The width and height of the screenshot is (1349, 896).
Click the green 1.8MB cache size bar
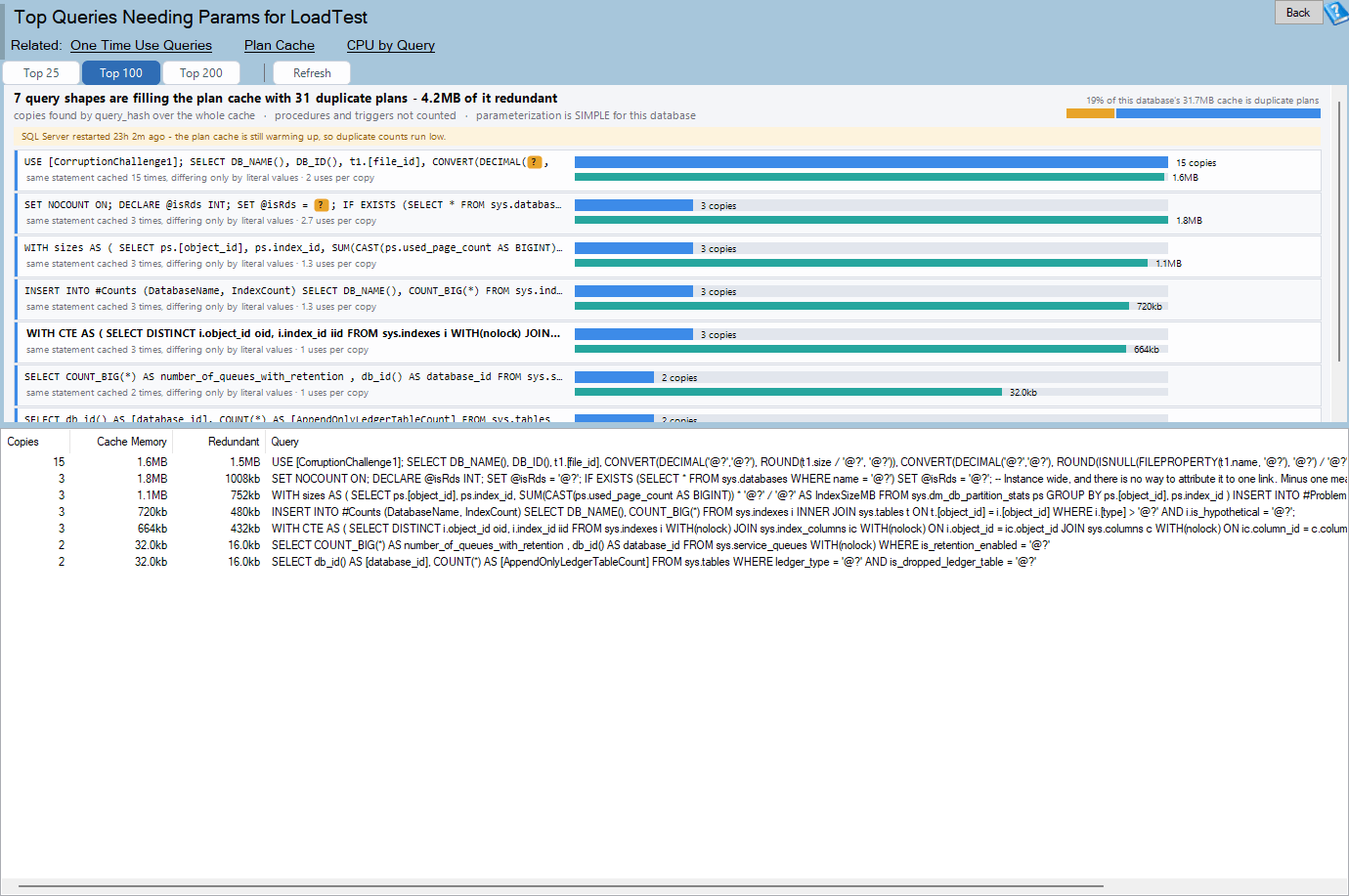pyautogui.click(x=871, y=220)
